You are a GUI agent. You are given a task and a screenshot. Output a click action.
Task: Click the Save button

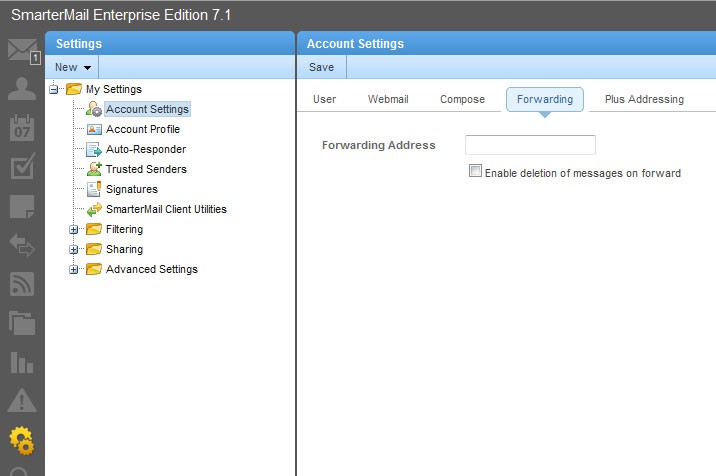(322, 67)
